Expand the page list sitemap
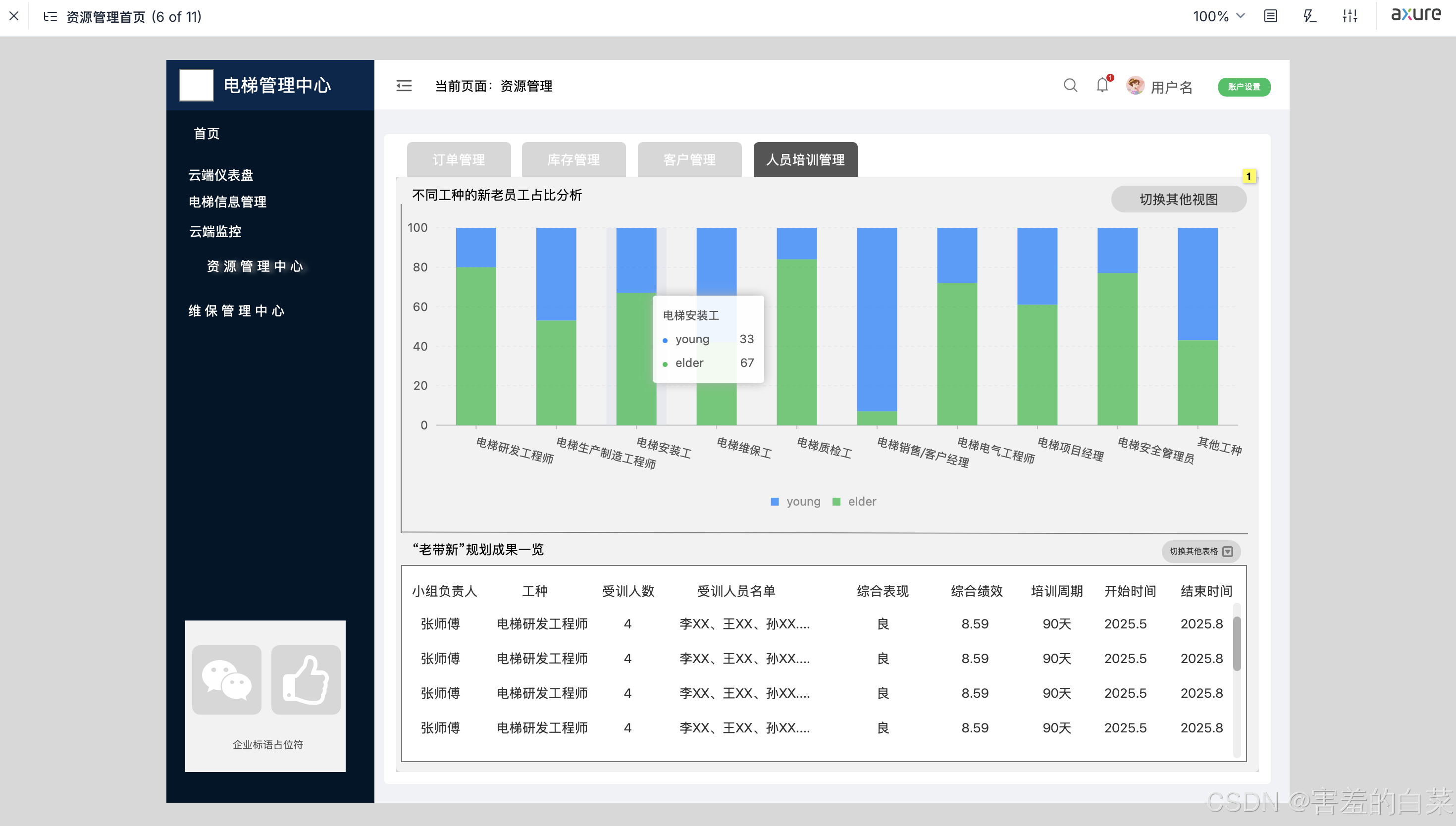Viewport: 1456px width, 826px height. [51, 16]
